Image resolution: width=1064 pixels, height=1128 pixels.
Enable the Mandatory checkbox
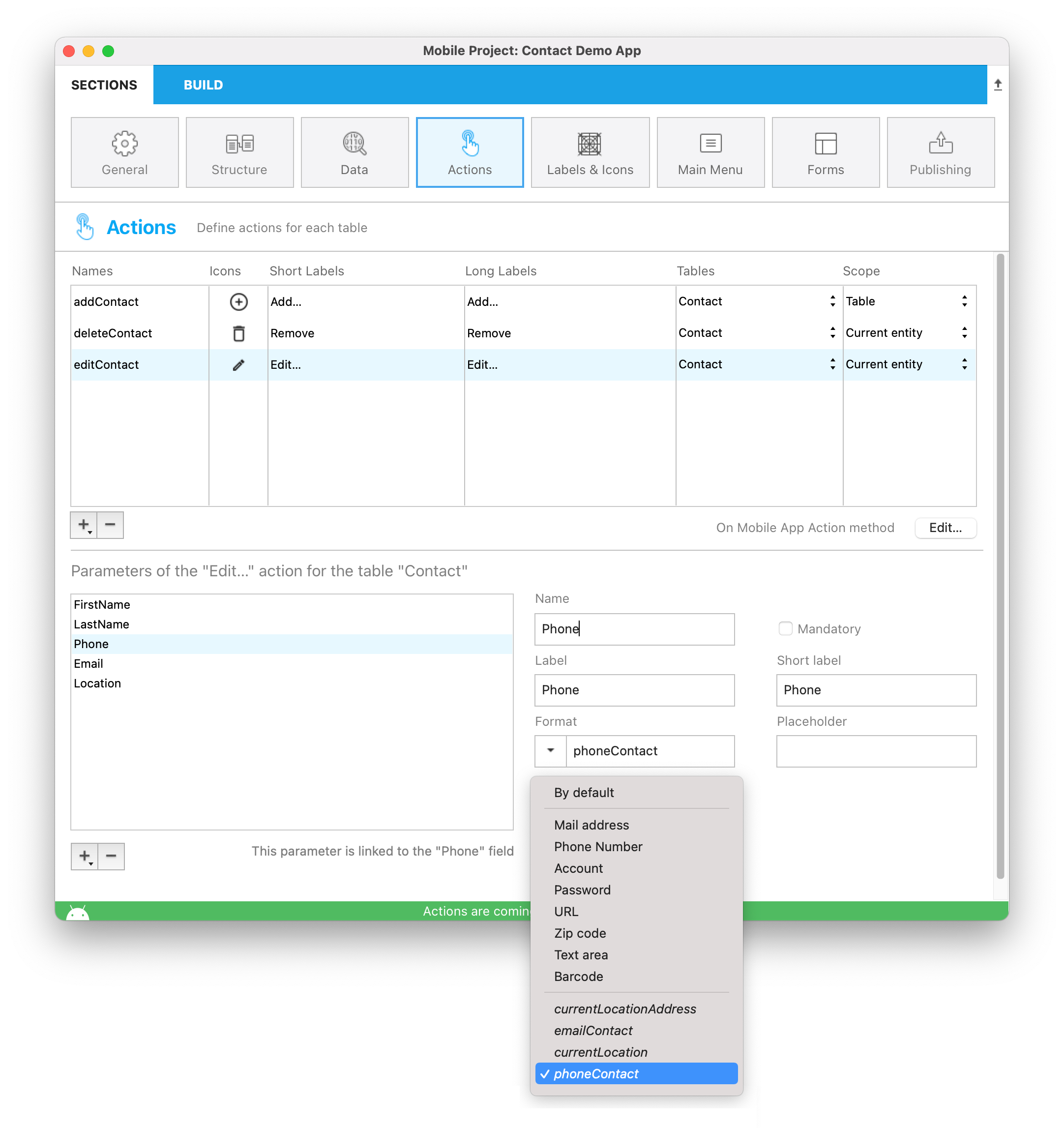(785, 629)
